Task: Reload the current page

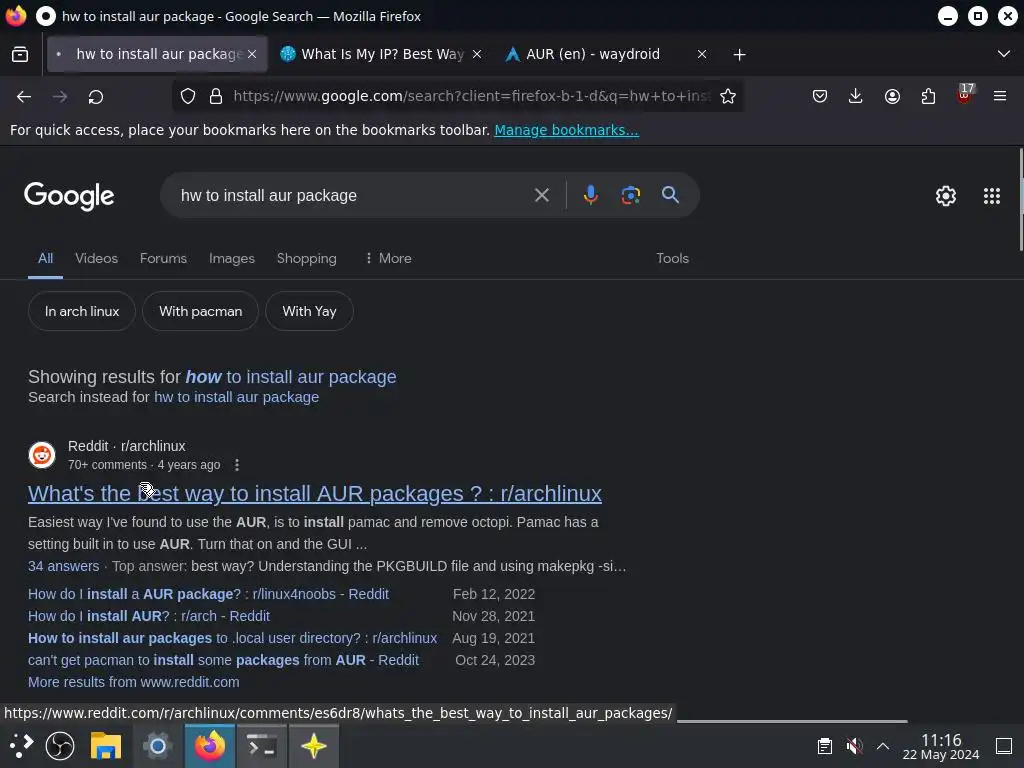Action: tap(96, 97)
